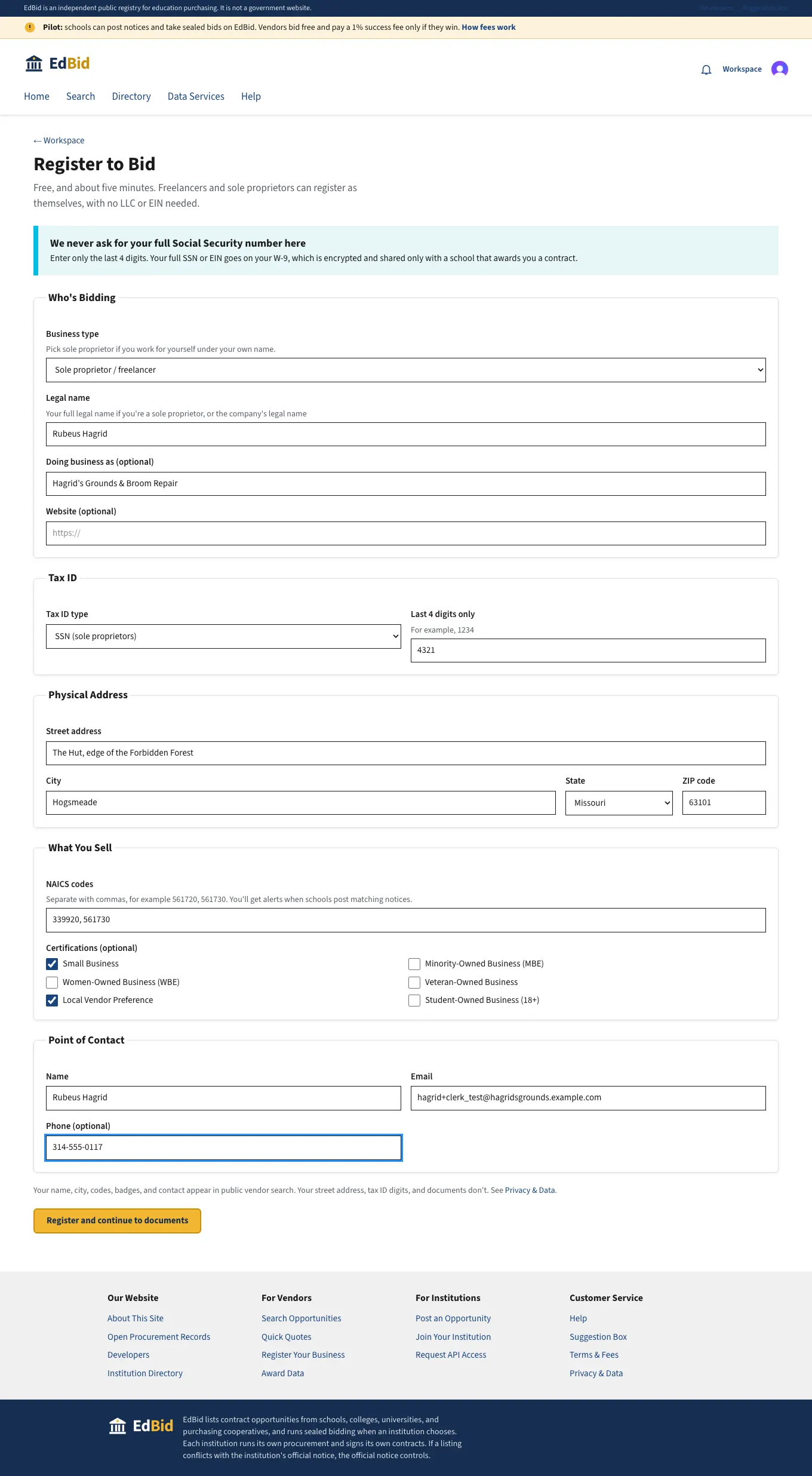812x1476 pixels.
Task: Select Student-Owned Business (18+) checkbox
Action: [x=414, y=1001]
